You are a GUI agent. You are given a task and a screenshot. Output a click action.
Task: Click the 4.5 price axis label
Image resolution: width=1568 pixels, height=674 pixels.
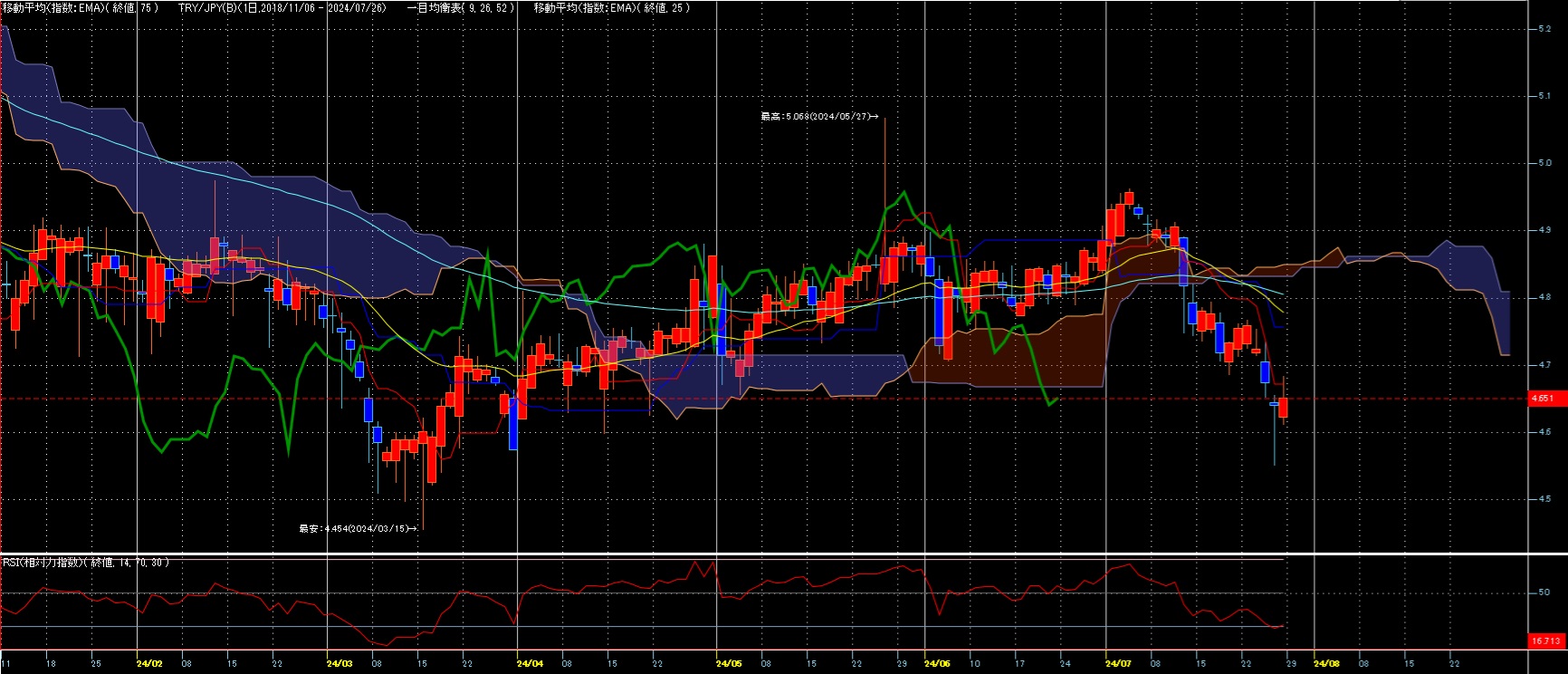tap(1544, 499)
